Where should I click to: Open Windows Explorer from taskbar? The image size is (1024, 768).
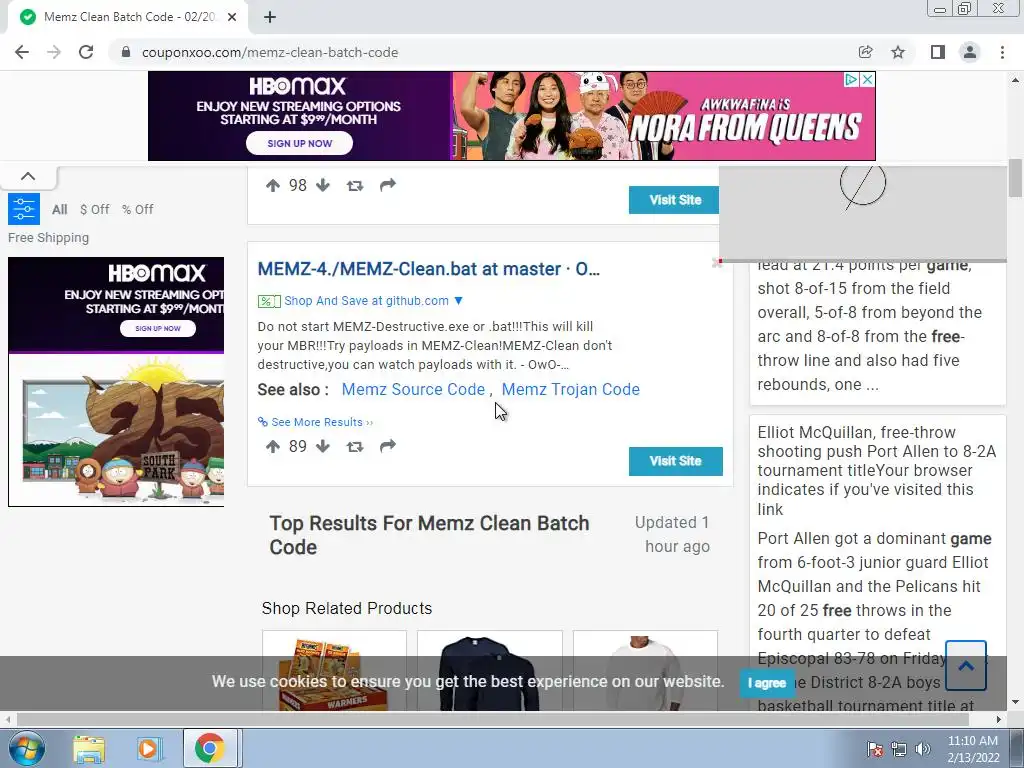click(89, 749)
